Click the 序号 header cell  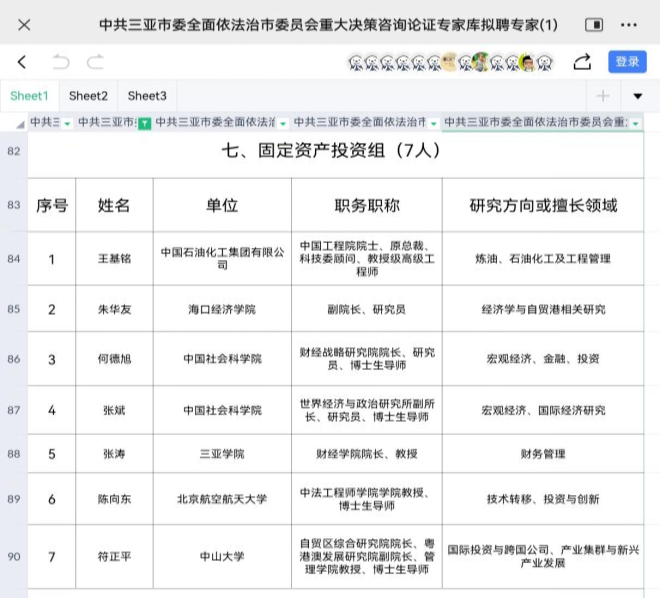click(x=52, y=205)
